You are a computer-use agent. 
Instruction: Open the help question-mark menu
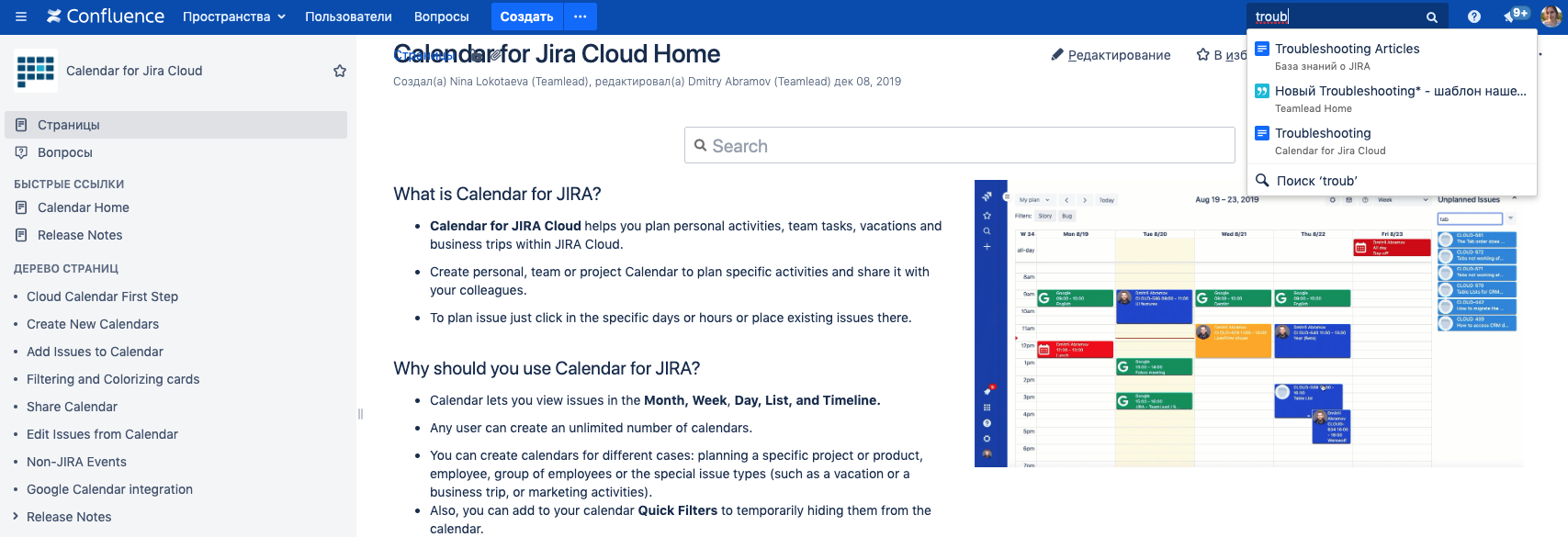[1474, 17]
